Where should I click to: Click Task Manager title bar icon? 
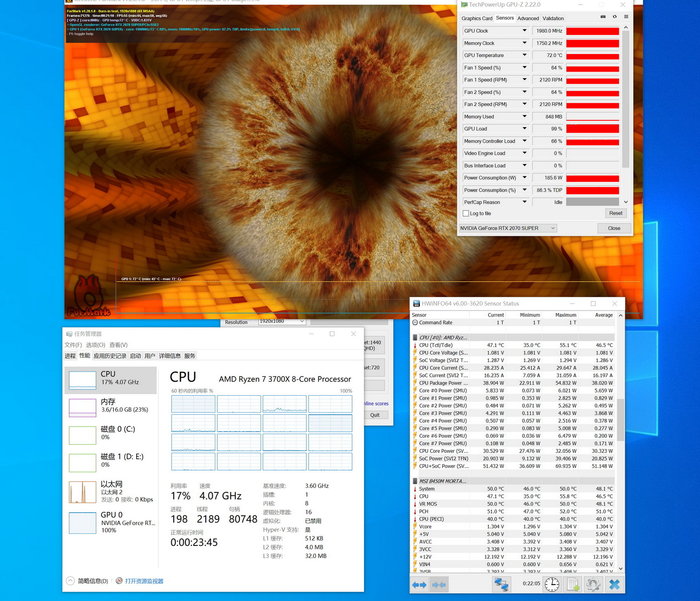point(69,334)
